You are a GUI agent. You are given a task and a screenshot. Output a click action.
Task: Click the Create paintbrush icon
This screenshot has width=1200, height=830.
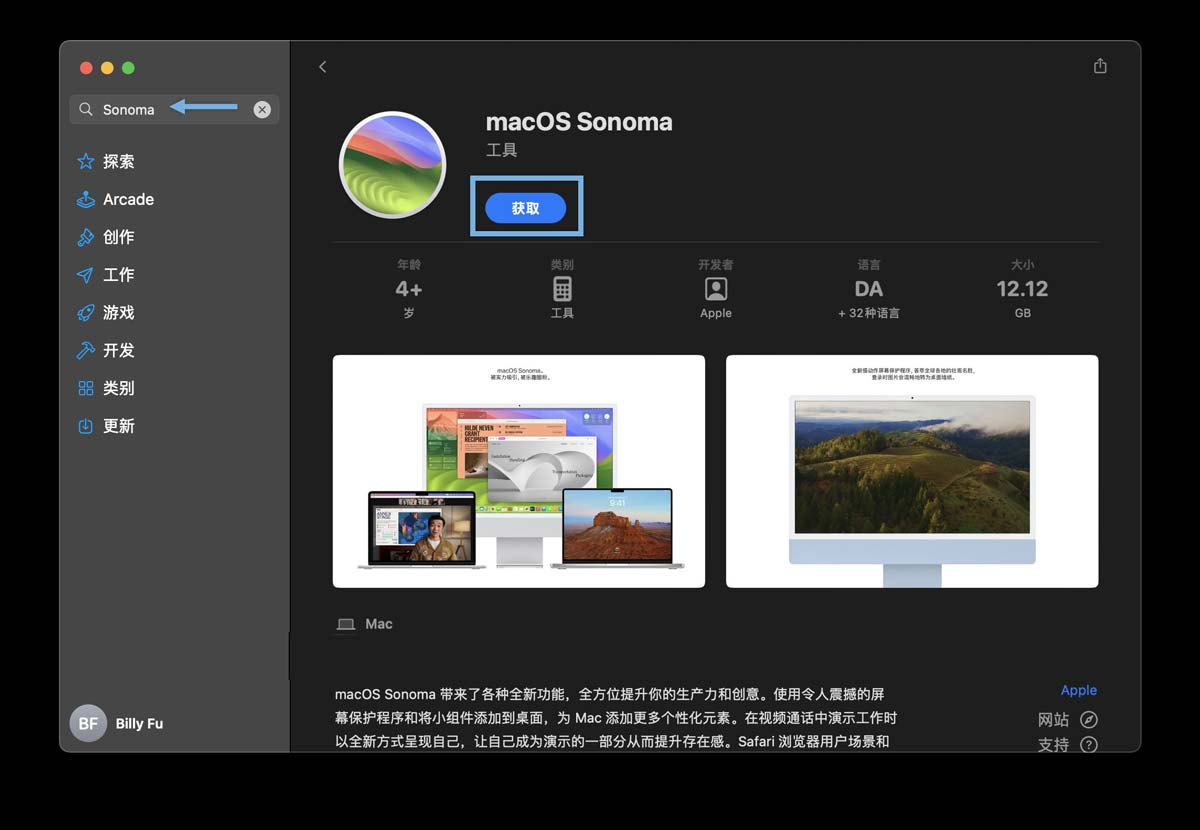86,237
